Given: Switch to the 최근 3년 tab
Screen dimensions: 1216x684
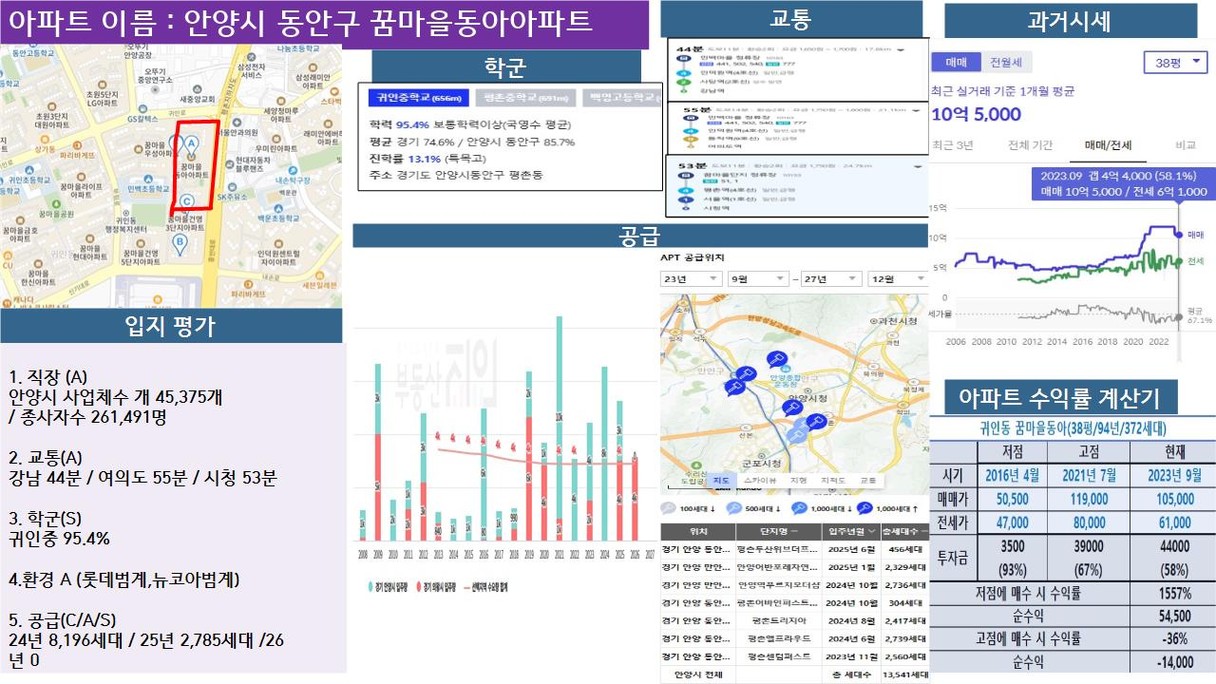Looking at the screenshot, I should (952, 145).
